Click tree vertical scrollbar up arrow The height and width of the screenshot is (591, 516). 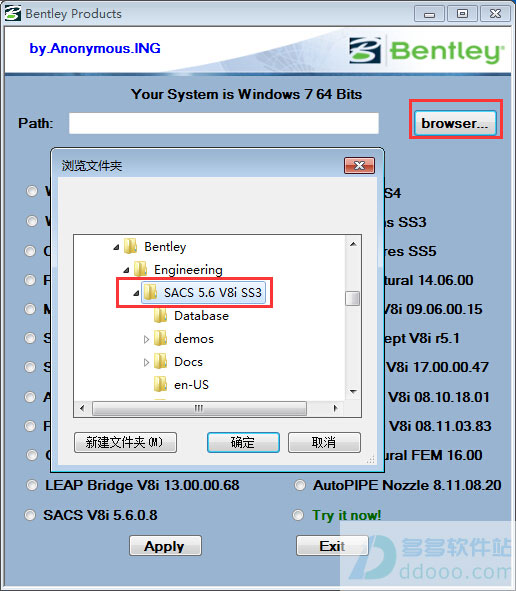tap(353, 244)
